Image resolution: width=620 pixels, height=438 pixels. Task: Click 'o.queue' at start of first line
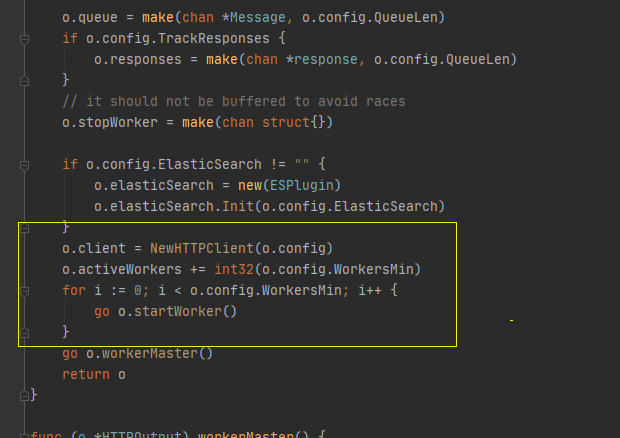point(90,18)
